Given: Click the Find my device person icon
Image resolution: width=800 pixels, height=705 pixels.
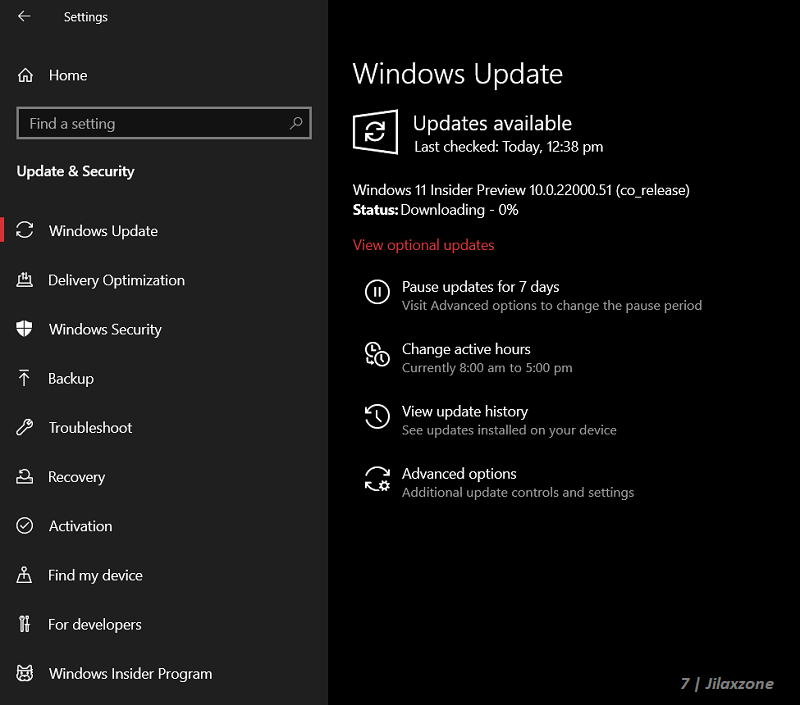Looking at the screenshot, I should [24, 575].
